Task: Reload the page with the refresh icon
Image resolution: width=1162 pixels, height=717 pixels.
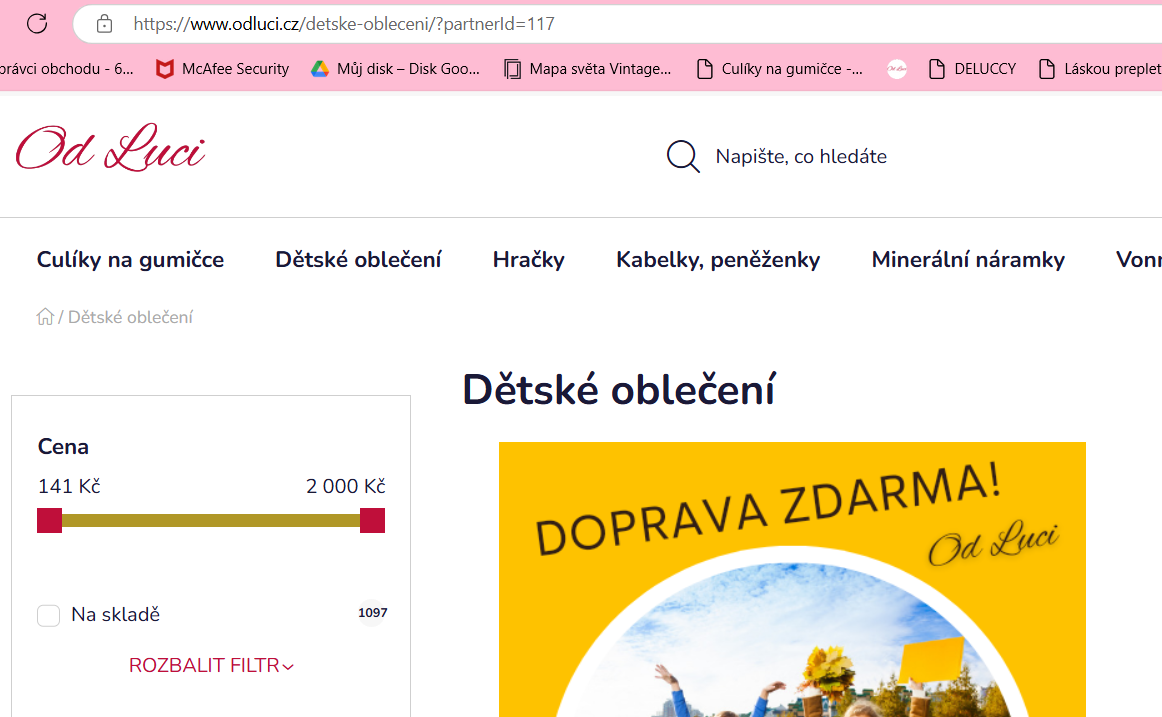Action: click(x=37, y=24)
